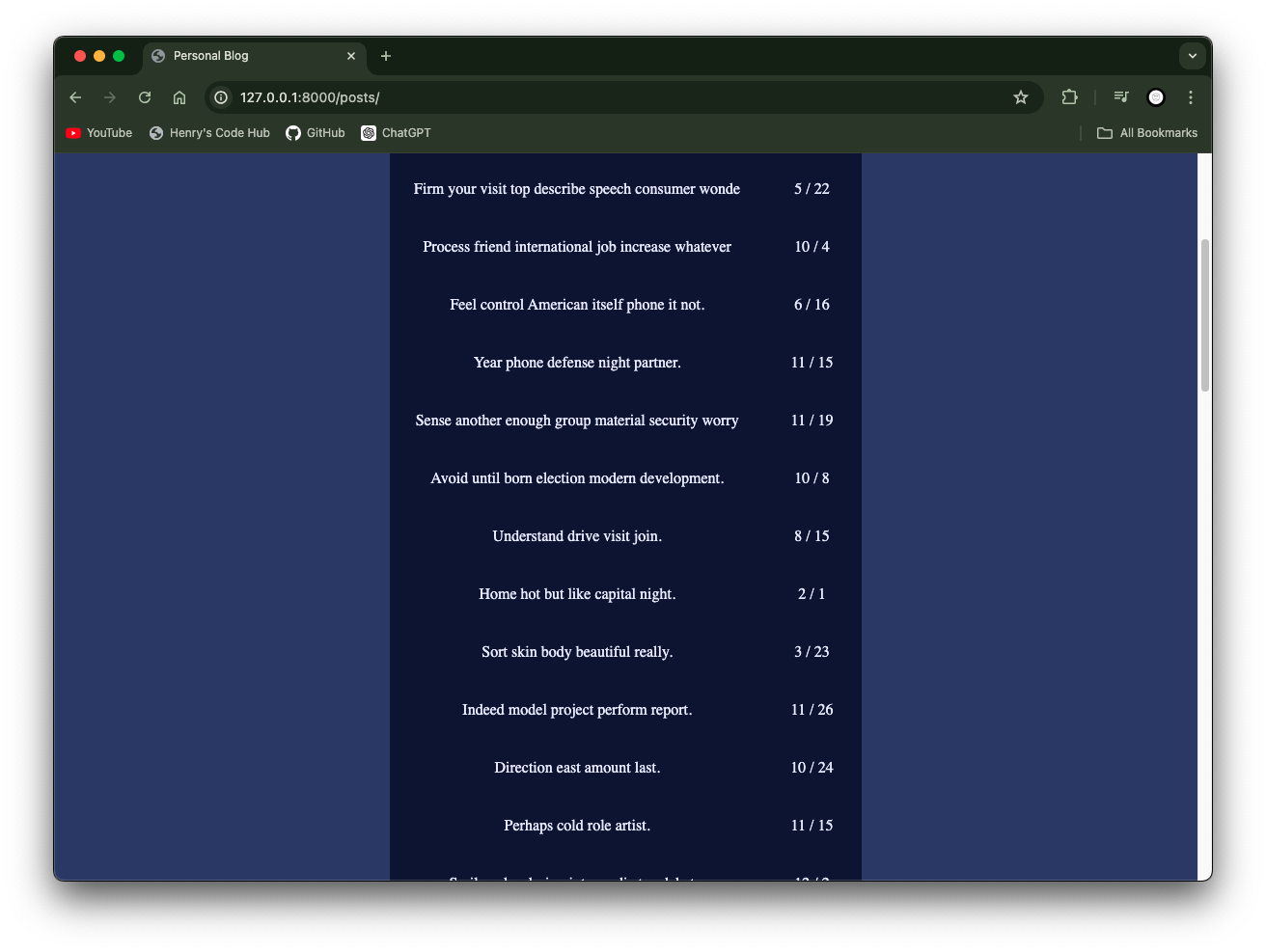Reload the current page
Image resolution: width=1266 pixels, height=952 pixels.
pos(145,97)
